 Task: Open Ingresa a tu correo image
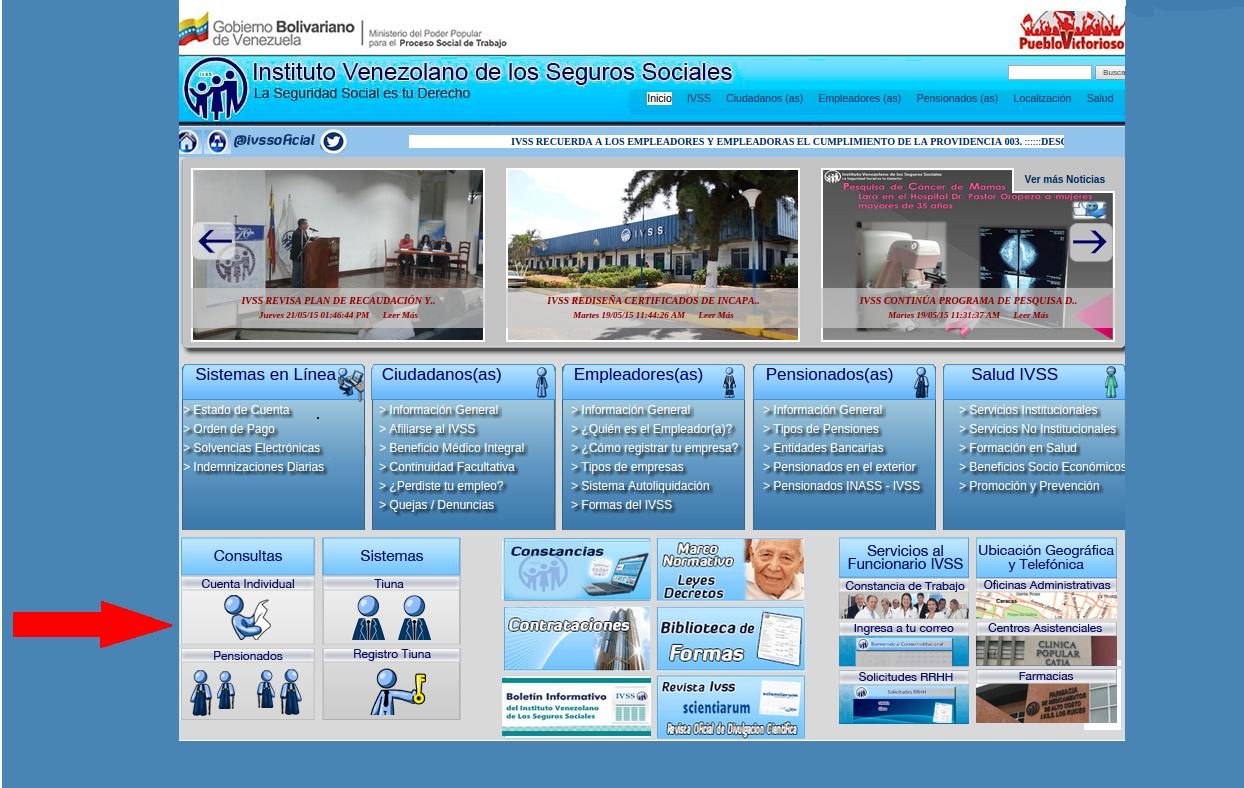904,650
